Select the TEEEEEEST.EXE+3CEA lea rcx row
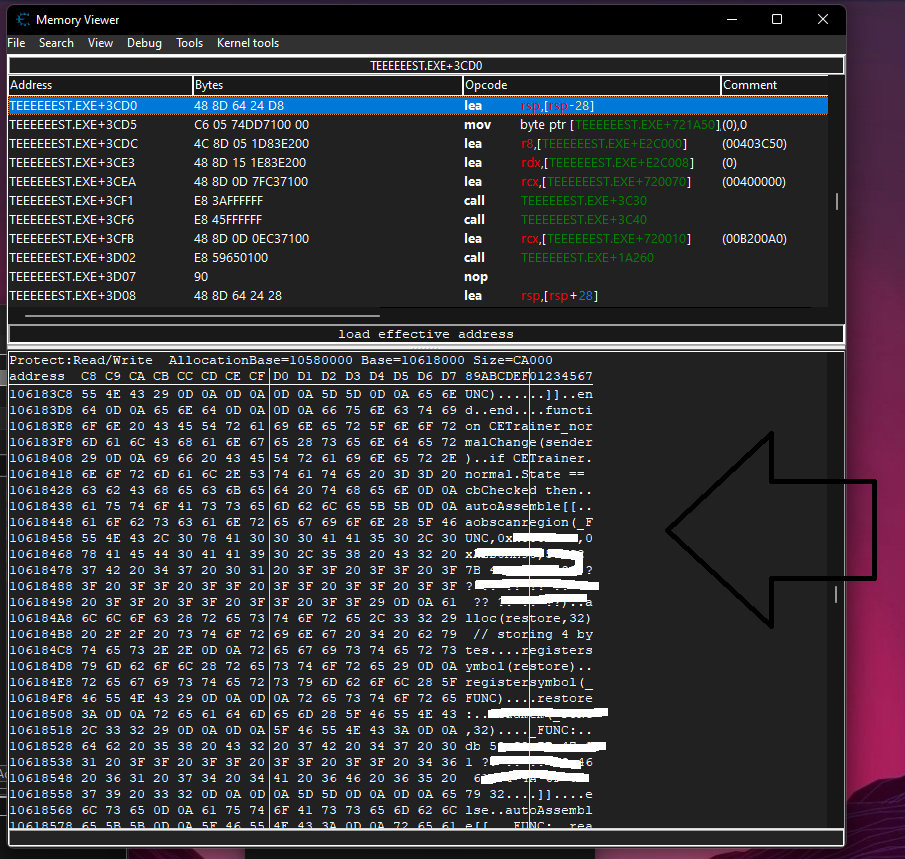The height and width of the screenshot is (859, 905). (x=418, y=182)
